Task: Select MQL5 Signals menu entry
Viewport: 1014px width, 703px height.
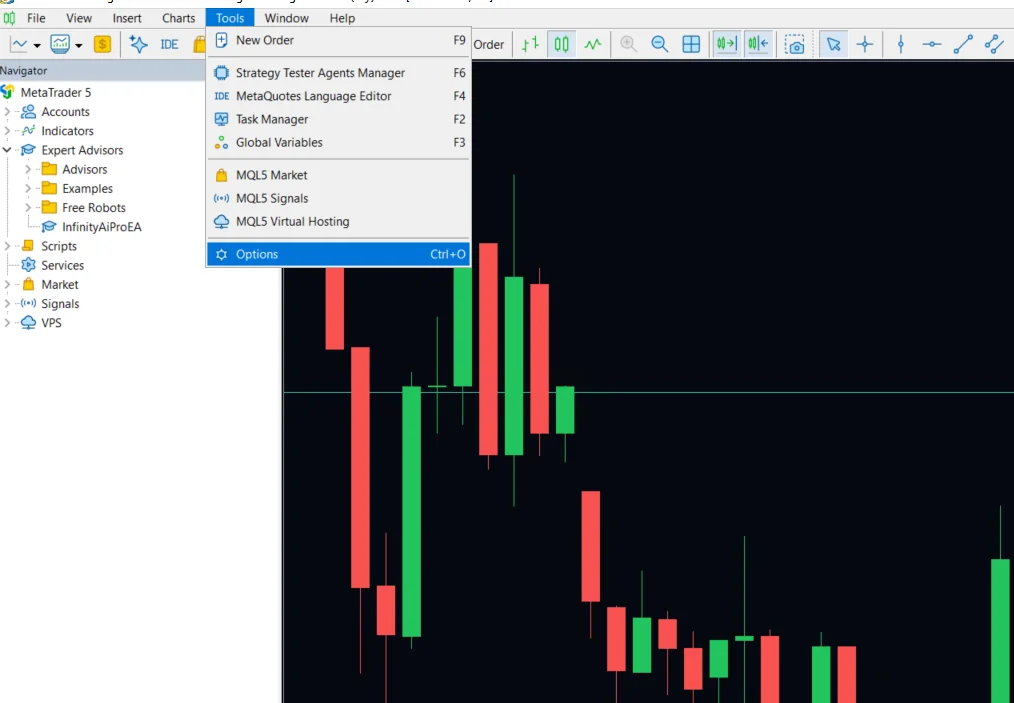Action: pyautogui.click(x=339, y=199)
